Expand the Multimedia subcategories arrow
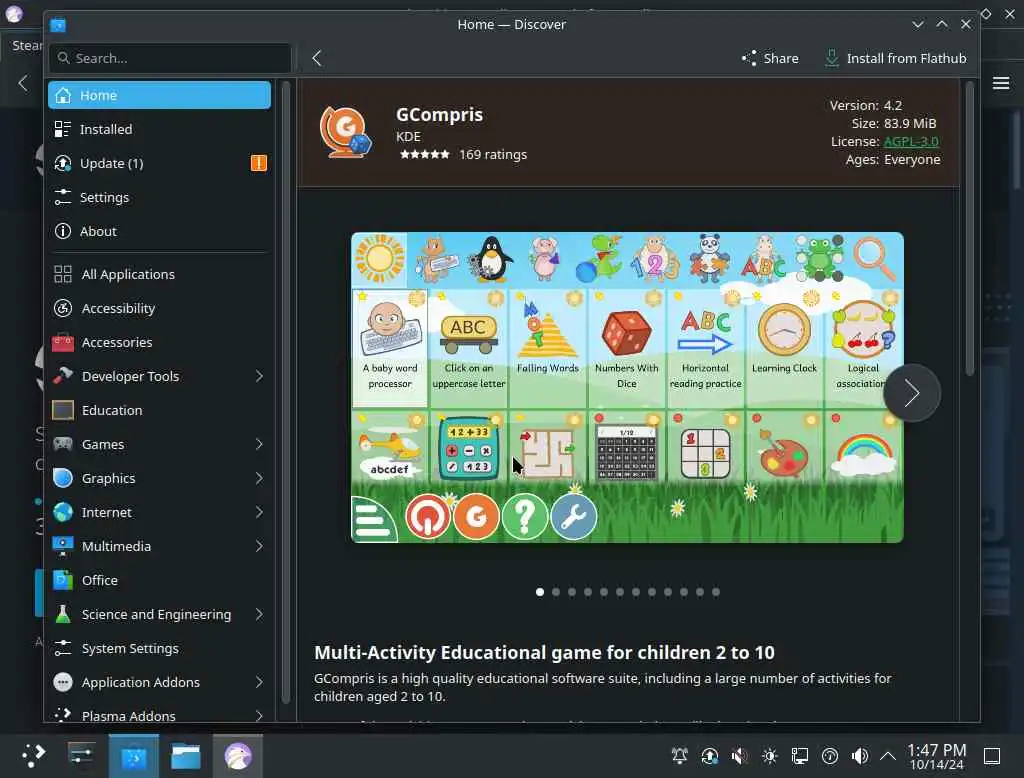 click(x=259, y=546)
